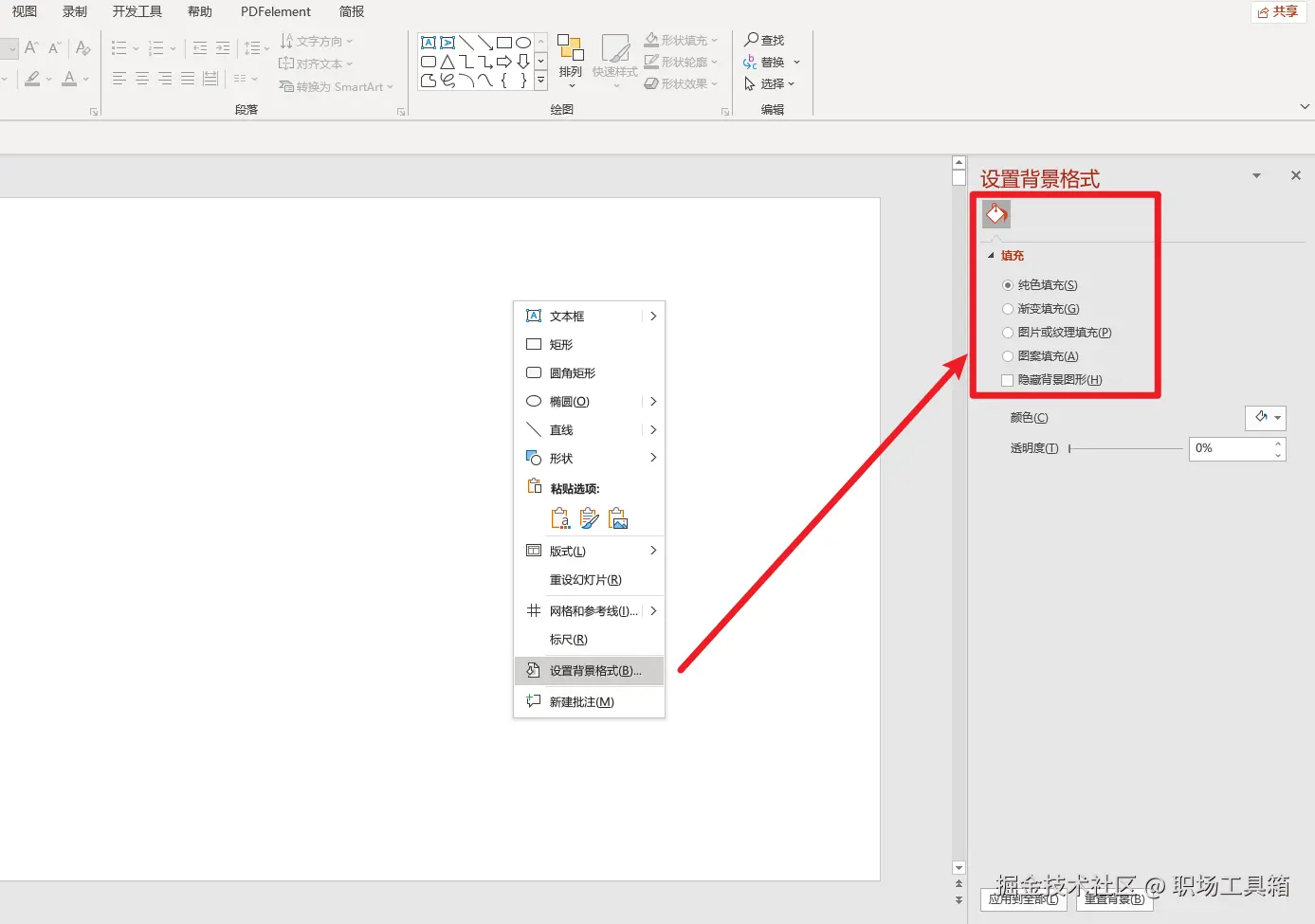The height and width of the screenshot is (924, 1315).
Task: Insert numbered list
Action: 156,47
